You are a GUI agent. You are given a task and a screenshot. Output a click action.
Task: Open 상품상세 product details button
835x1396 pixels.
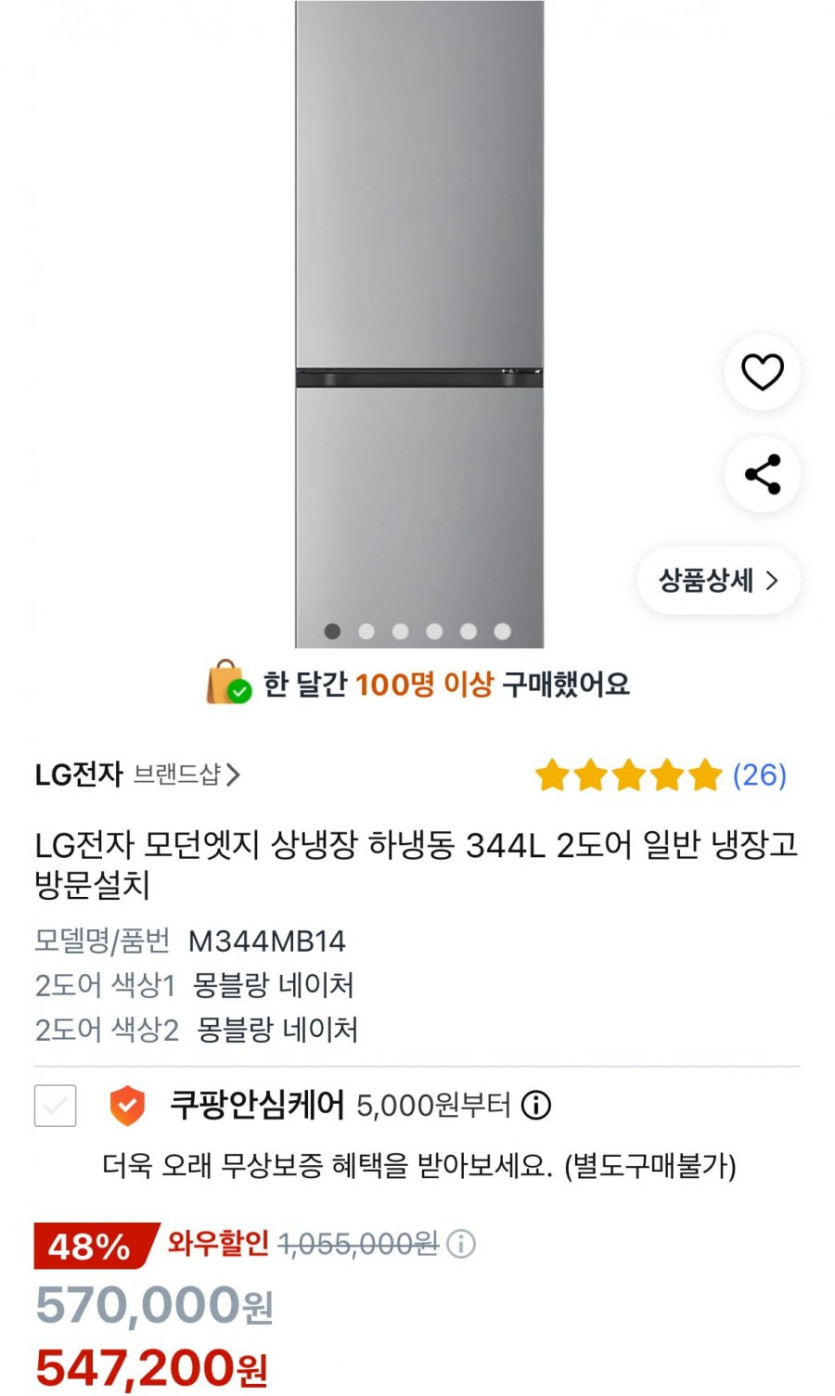(718, 581)
